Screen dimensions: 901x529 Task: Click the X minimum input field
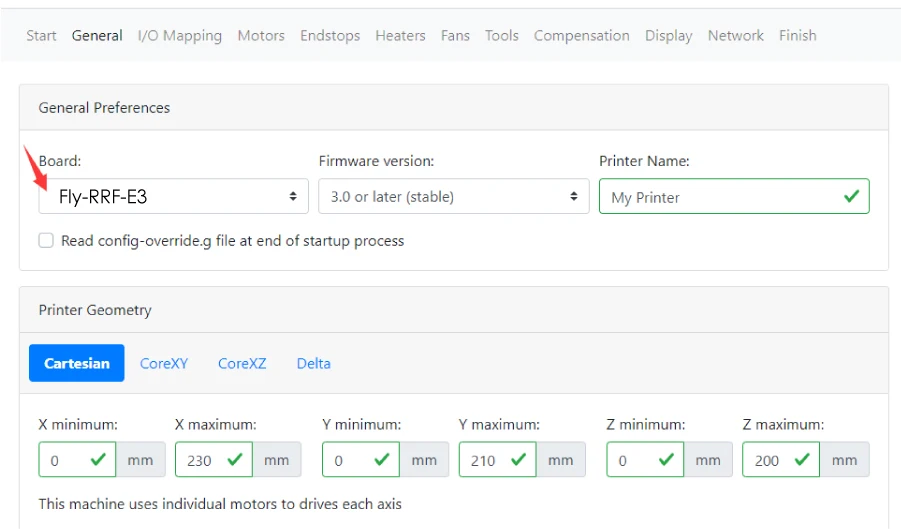click(x=67, y=460)
